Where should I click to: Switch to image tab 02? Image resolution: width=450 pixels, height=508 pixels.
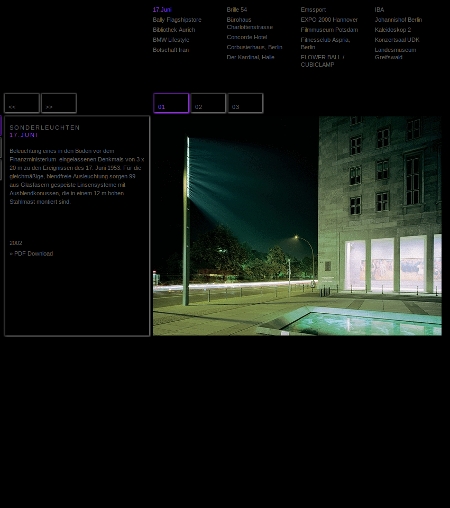[x=208, y=103]
